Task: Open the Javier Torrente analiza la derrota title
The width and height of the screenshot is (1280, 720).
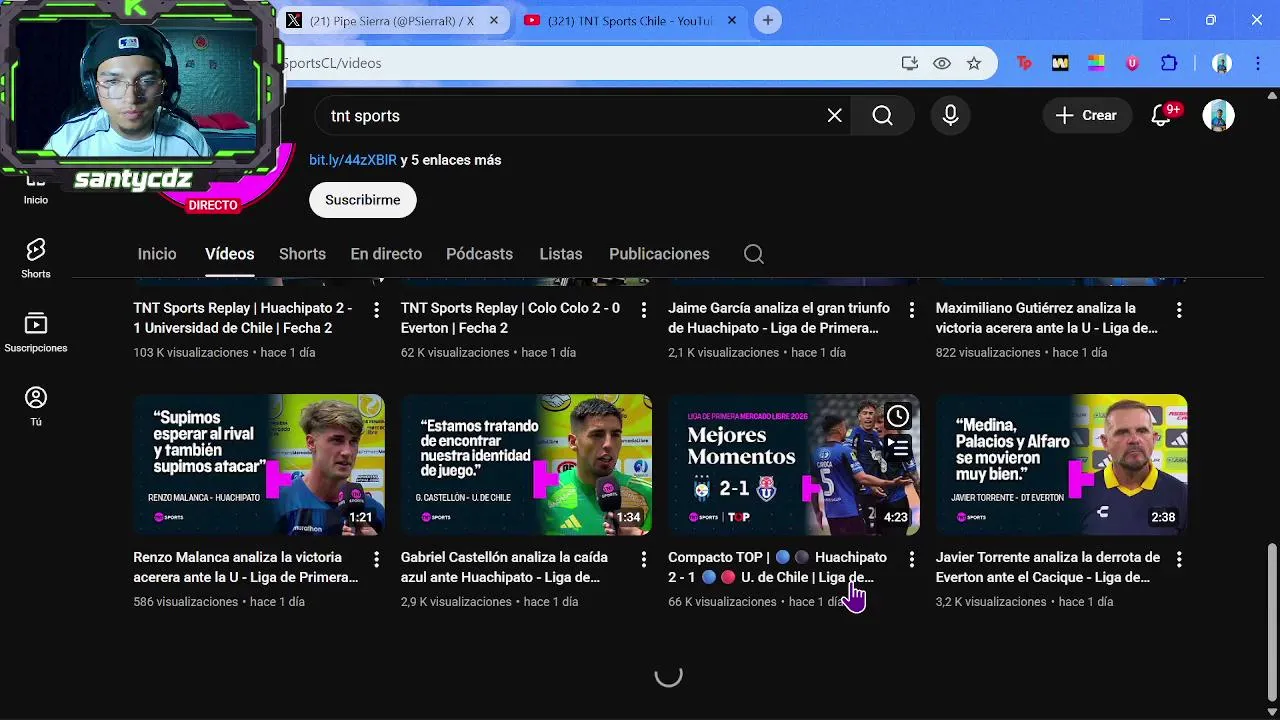Action: click(x=1048, y=567)
